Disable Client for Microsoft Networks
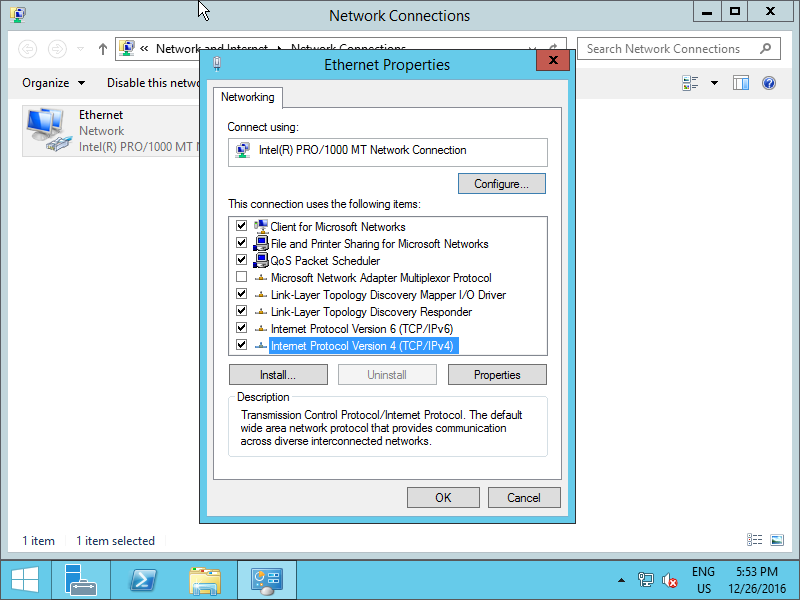 point(241,226)
